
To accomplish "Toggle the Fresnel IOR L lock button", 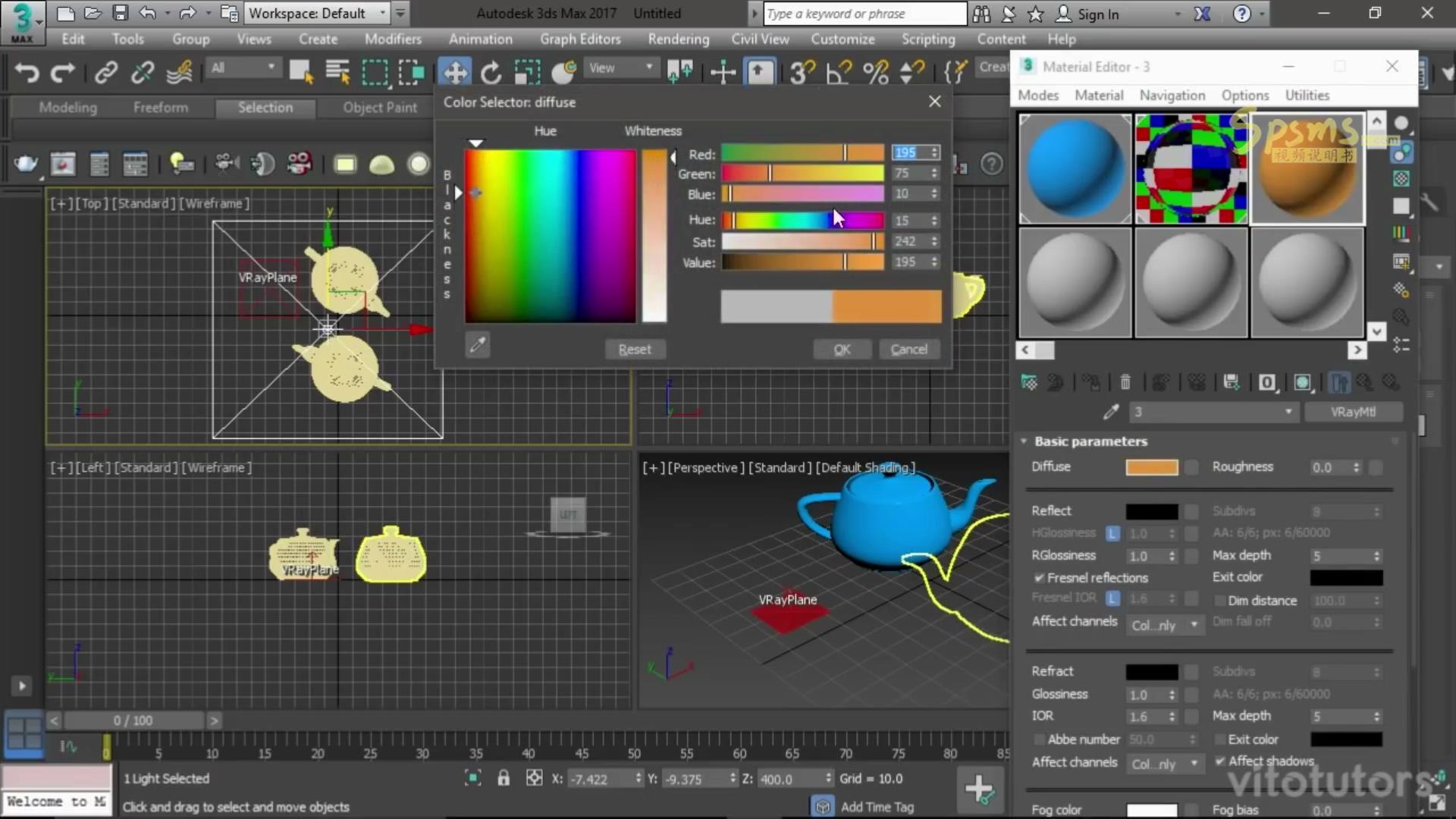I will [x=1112, y=598].
